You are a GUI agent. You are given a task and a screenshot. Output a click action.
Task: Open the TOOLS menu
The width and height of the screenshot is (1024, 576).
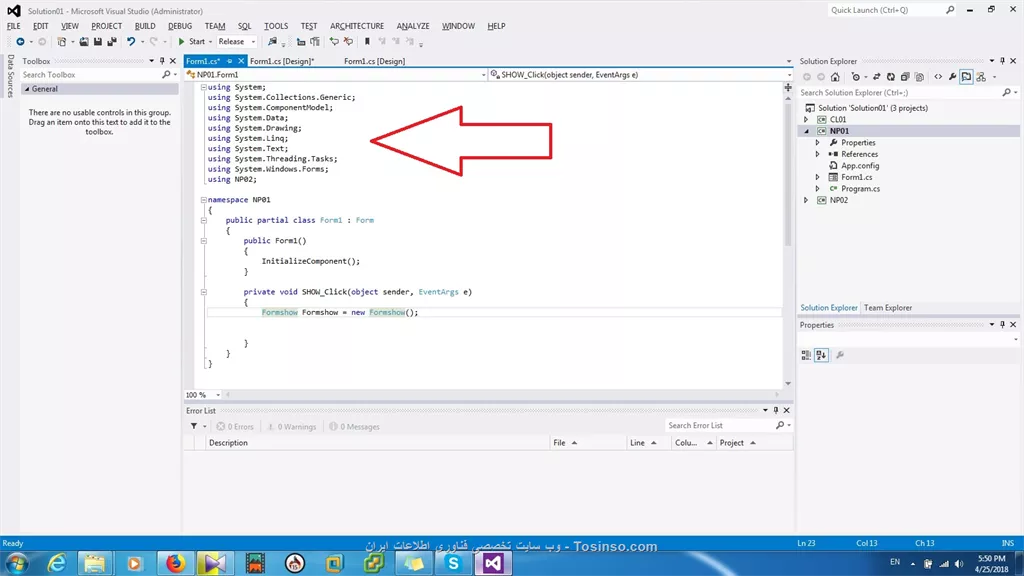tap(276, 26)
